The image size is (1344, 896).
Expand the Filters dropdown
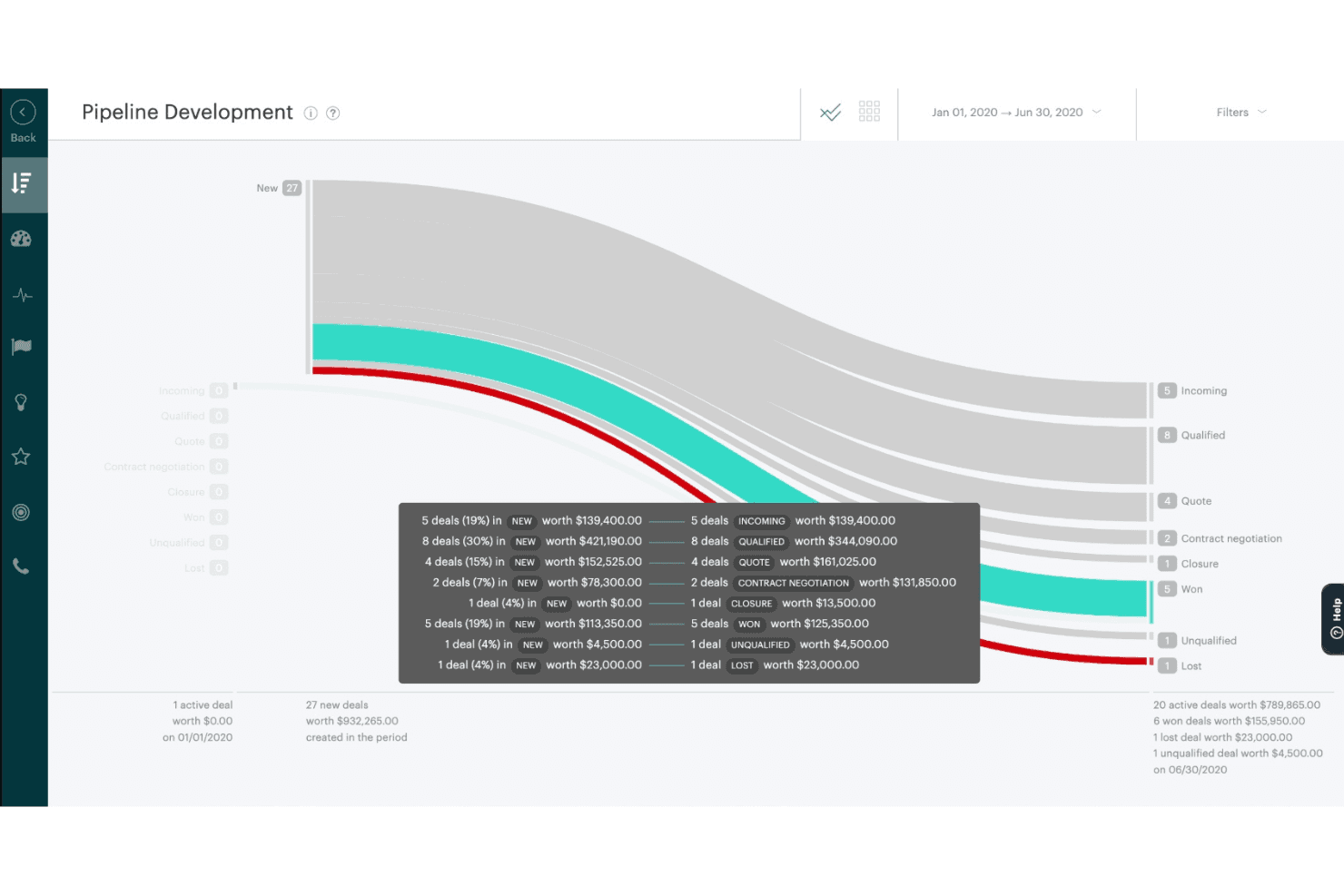click(x=1241, y=113)
